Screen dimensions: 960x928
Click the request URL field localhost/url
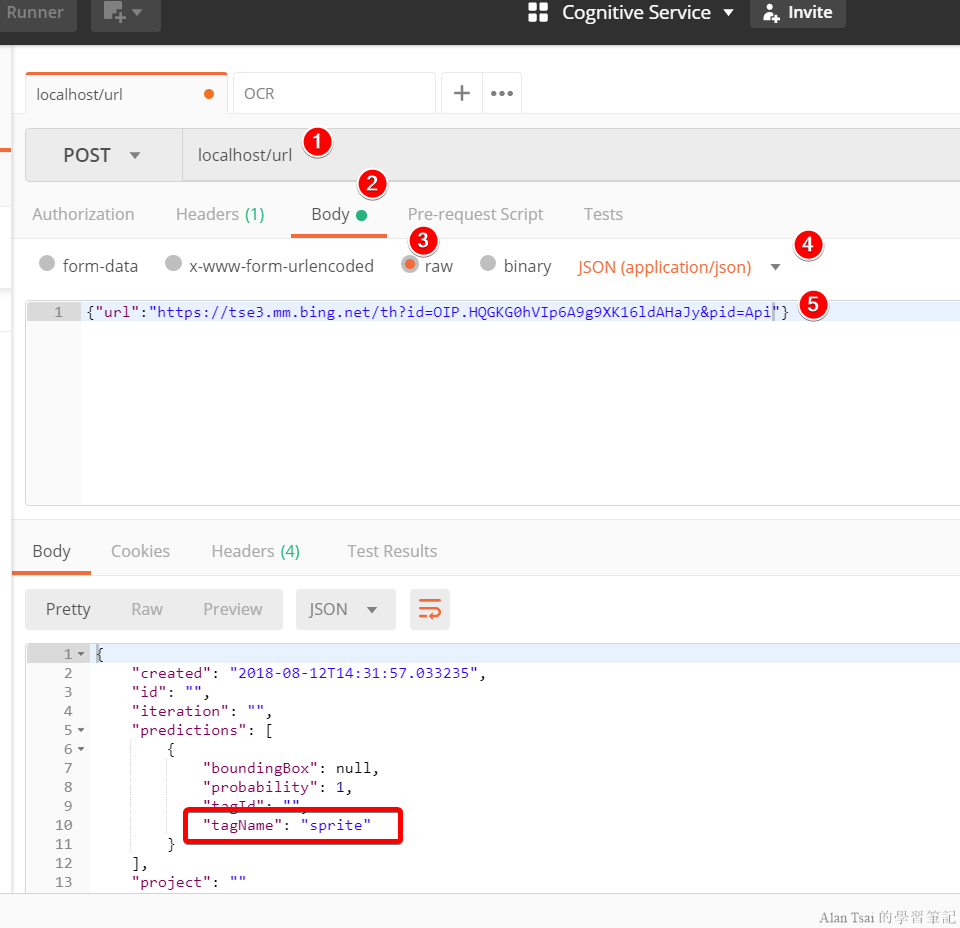pos(571,155)
